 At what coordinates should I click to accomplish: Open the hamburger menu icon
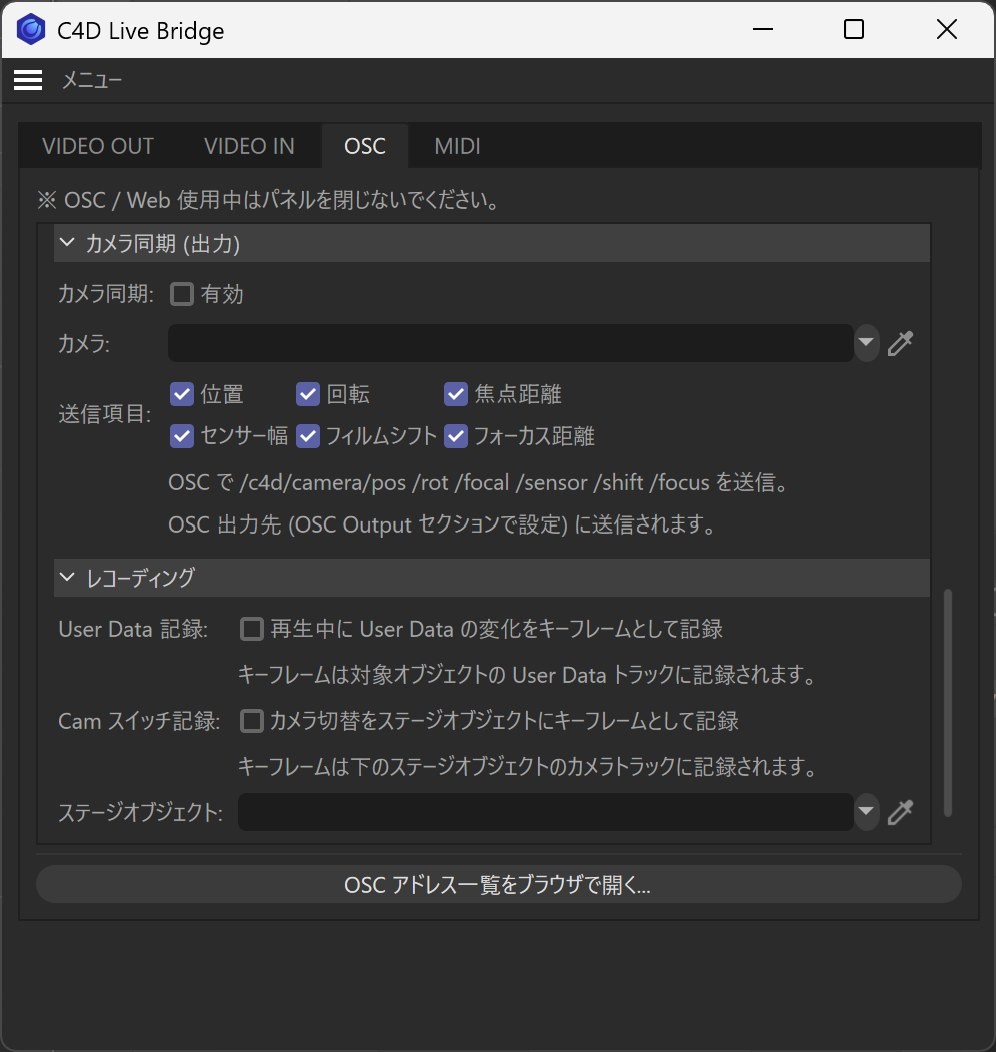[28, 80]
